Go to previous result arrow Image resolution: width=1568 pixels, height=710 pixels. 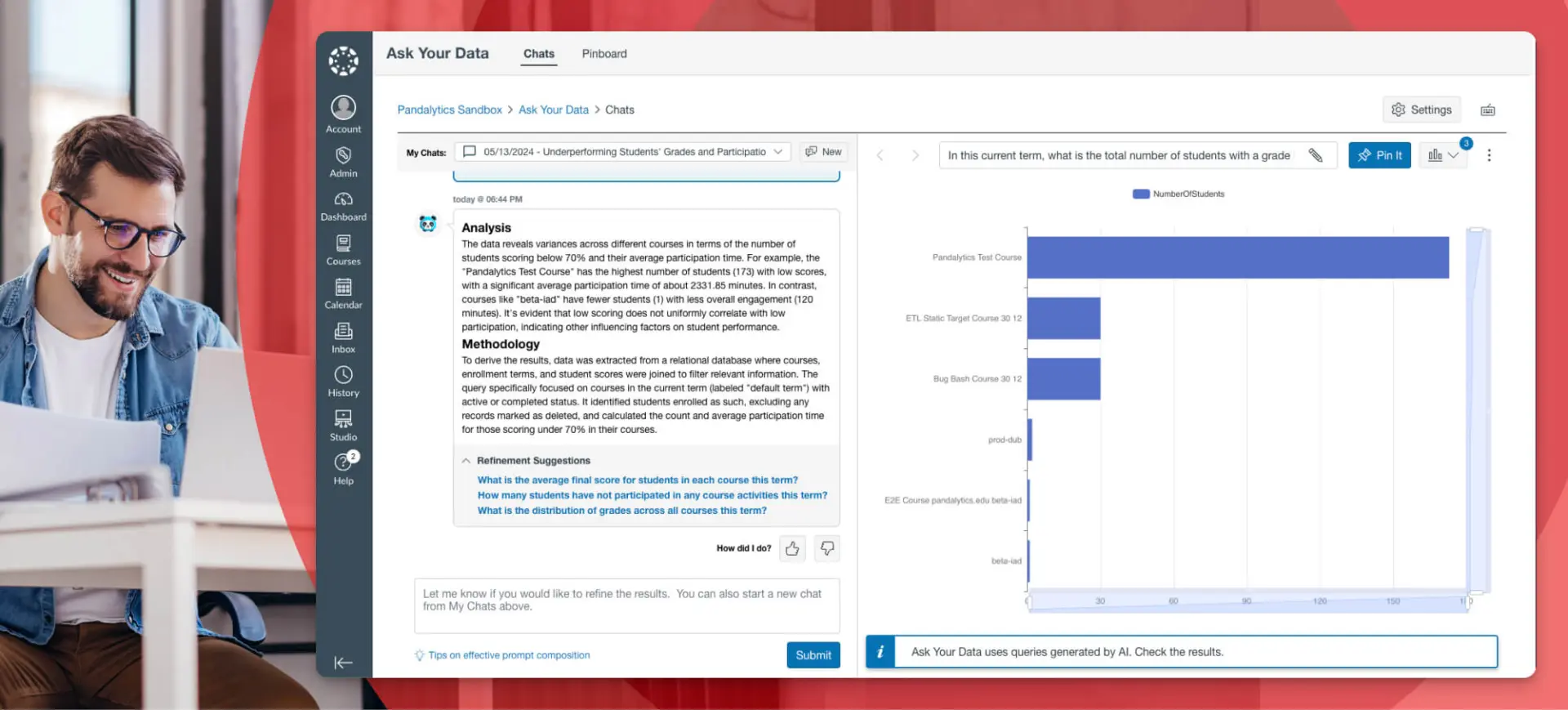(880, 155)
